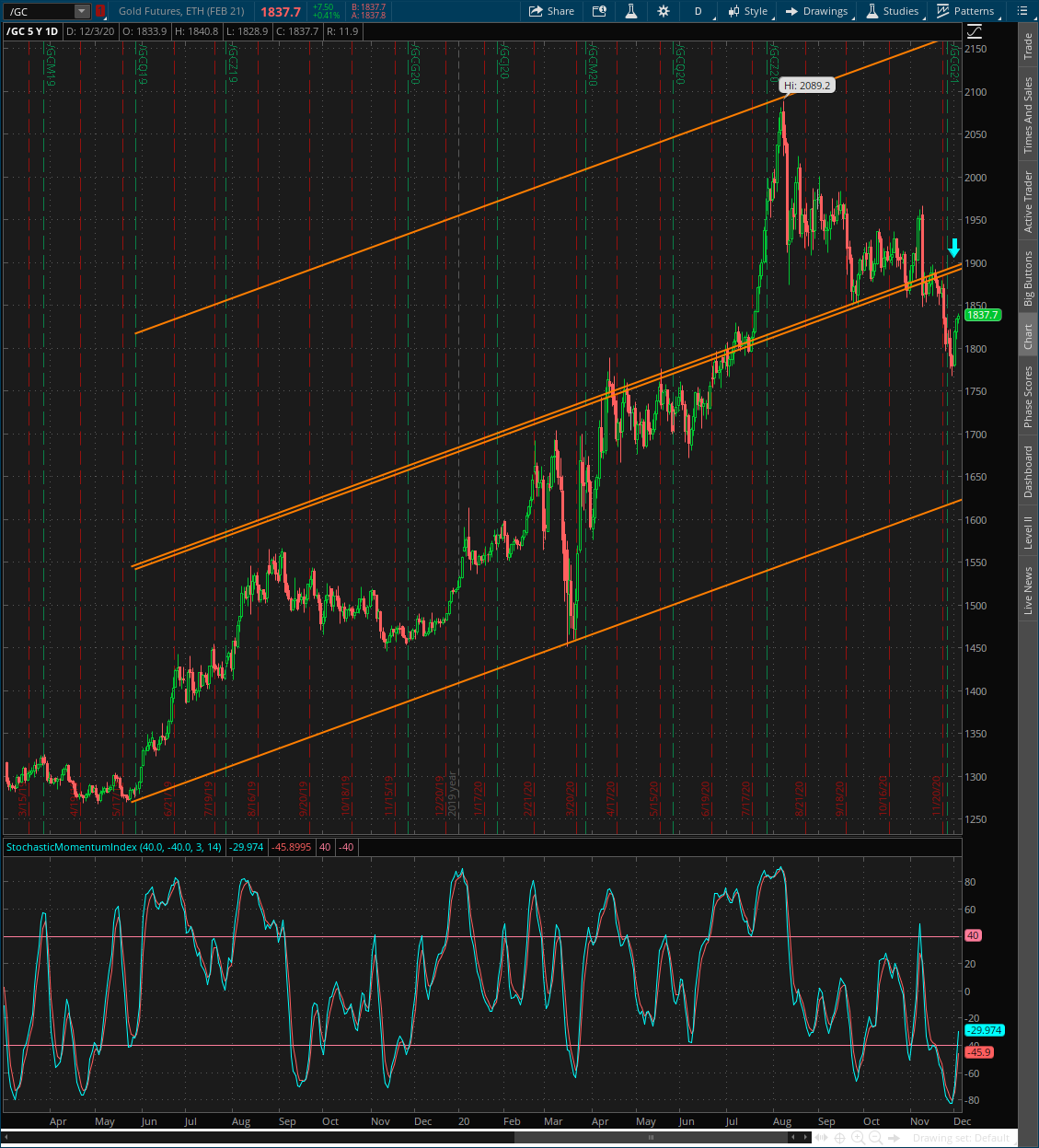This screenshot has height=1148, width=1039.
Task: Click the scroll left arrow on time axis
Action: (793, 1138)
